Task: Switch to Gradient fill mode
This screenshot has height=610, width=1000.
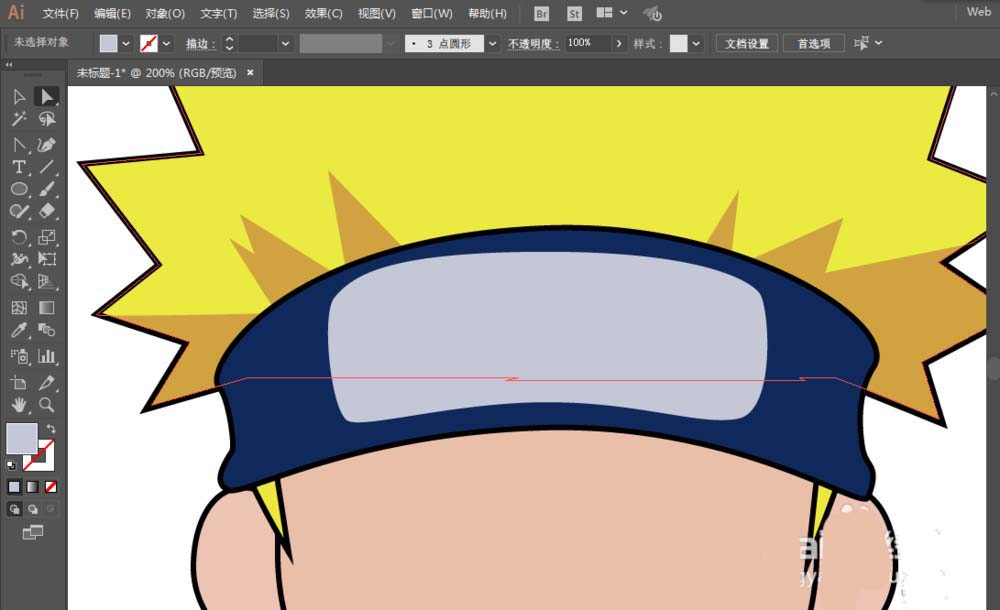Action: click(x=33, y=487)
